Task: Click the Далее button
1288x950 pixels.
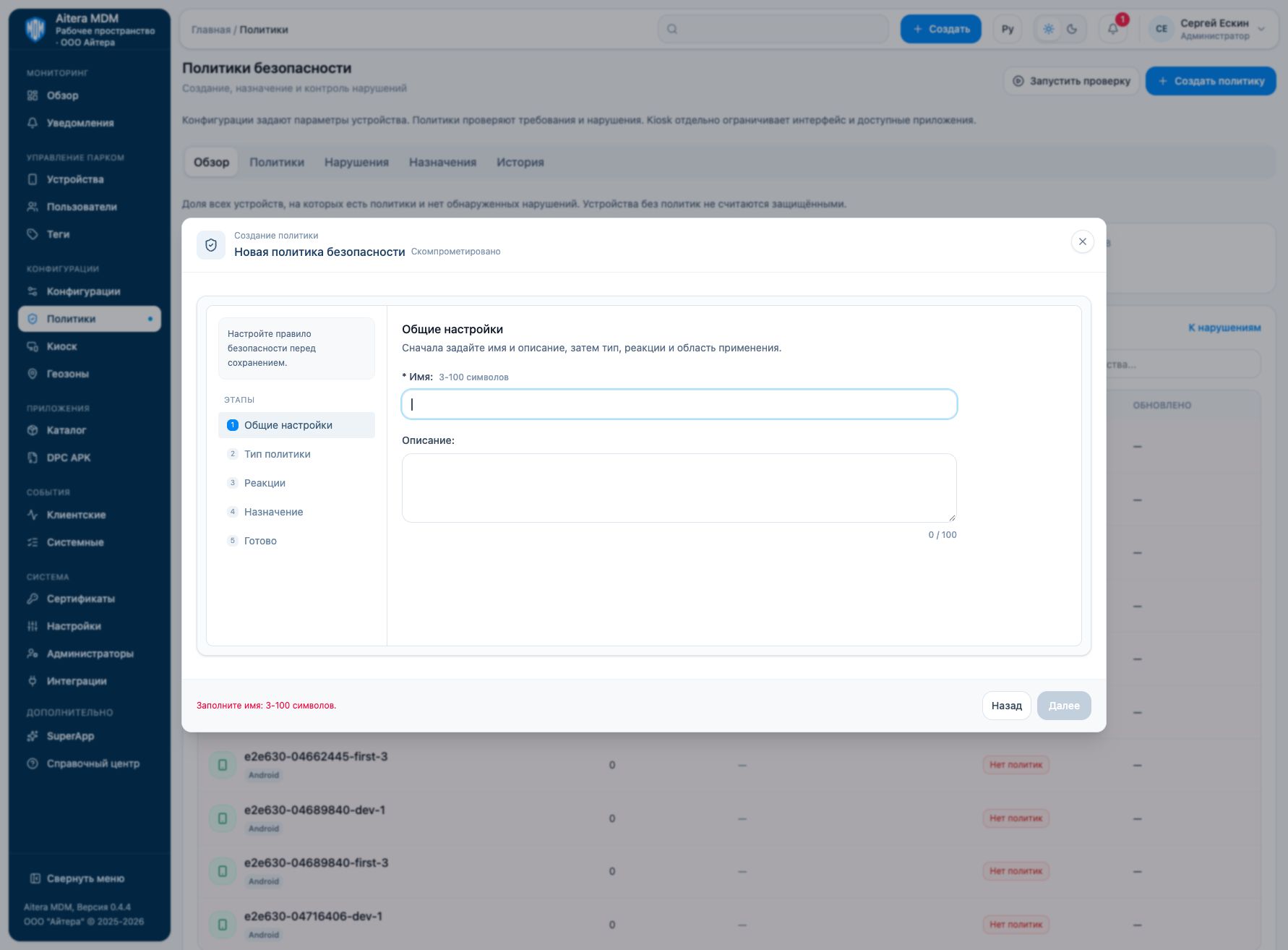Action: click(x=1064, y=706)
